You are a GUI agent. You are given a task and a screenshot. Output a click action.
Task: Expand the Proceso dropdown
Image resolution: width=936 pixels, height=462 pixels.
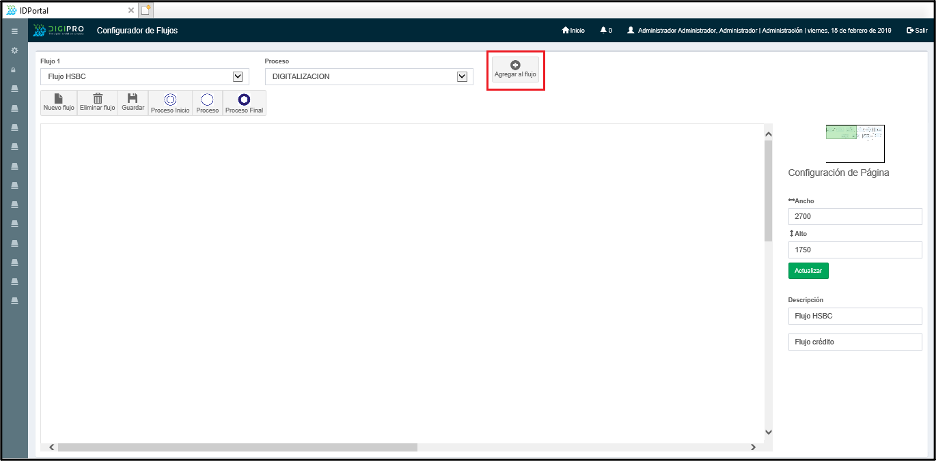tap(462, 76)
